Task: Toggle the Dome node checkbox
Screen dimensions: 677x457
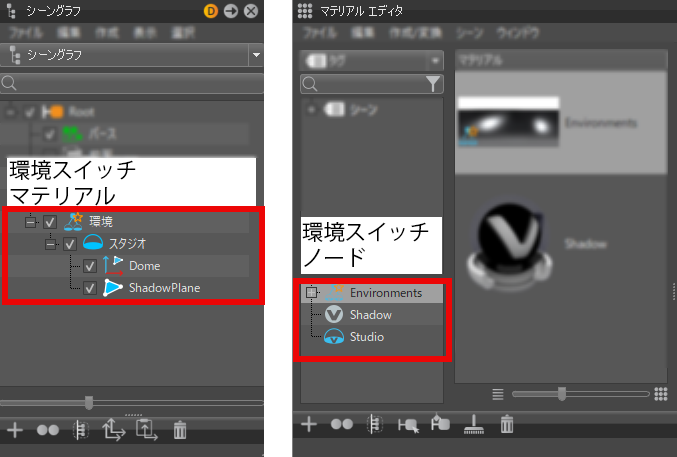Action: click(x=89, y=266)
